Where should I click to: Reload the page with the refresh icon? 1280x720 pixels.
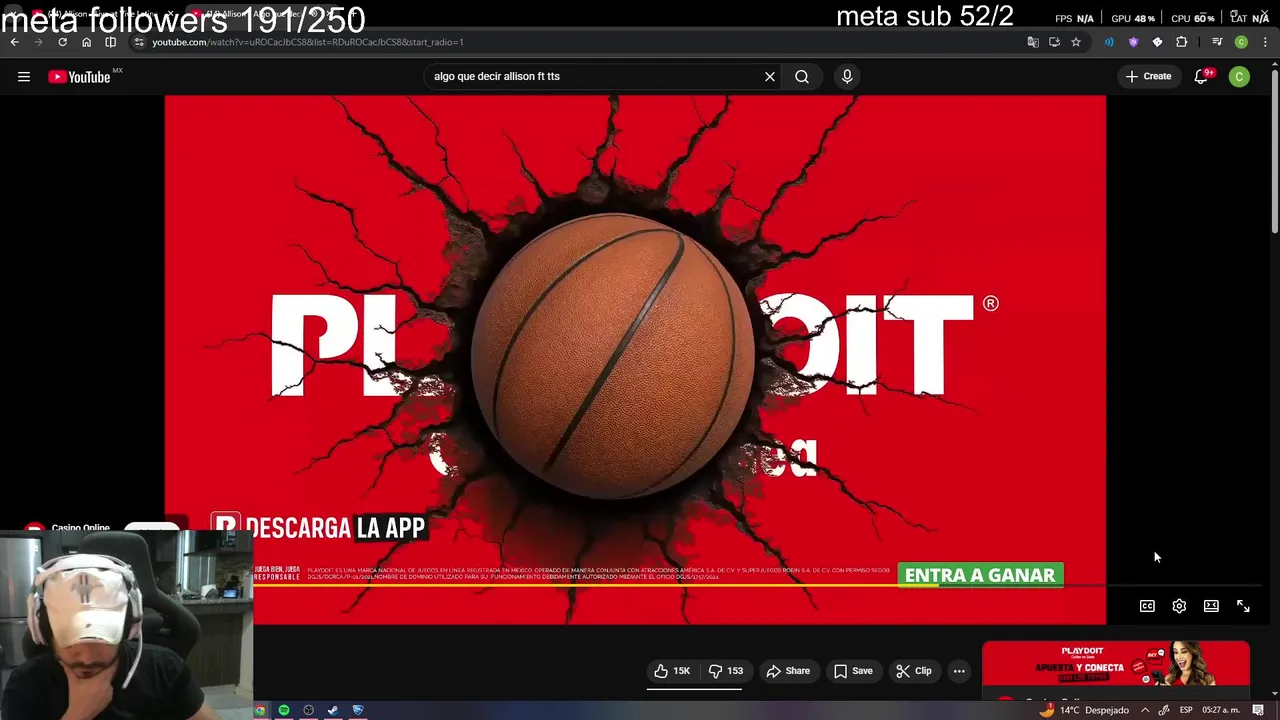tap(62, 42)
